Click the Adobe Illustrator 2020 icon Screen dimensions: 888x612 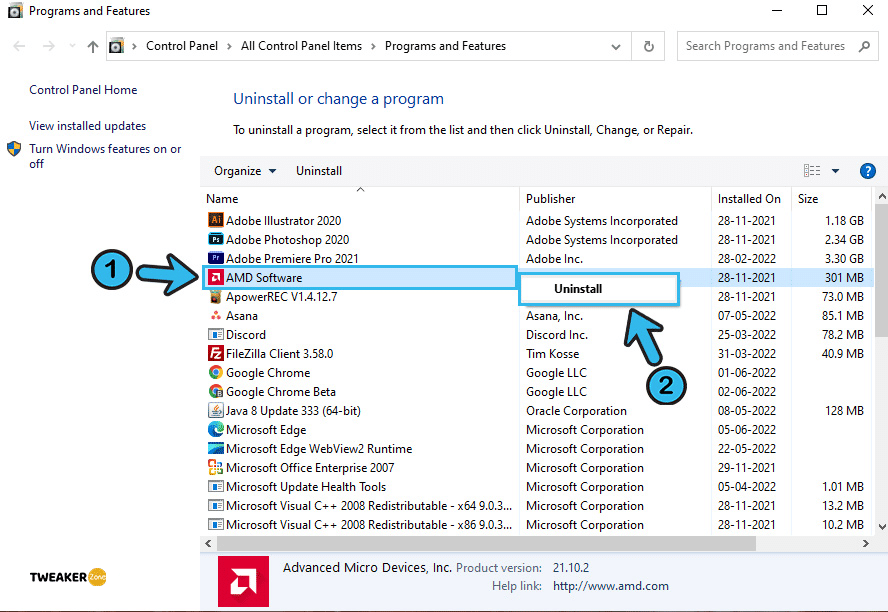[x=216, y=220]
